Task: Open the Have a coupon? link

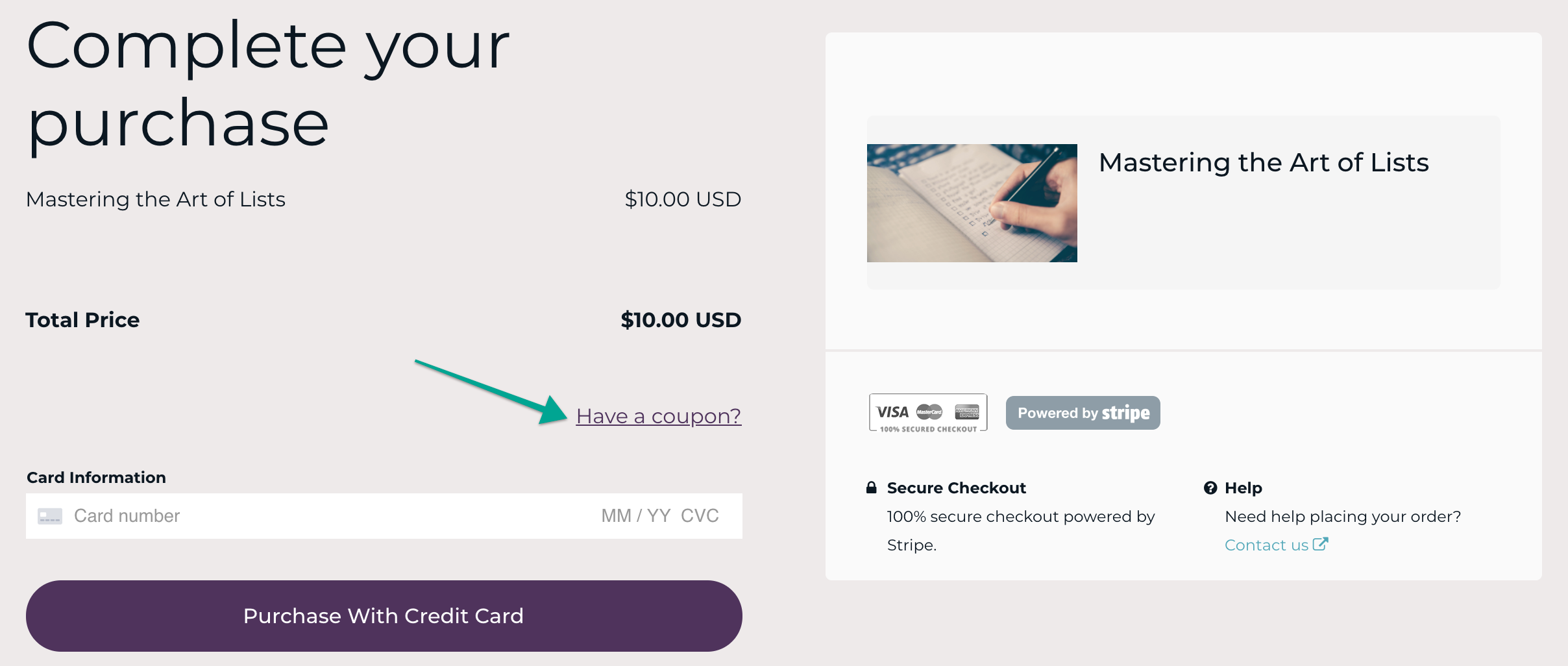Action: [x=658, y=416]
